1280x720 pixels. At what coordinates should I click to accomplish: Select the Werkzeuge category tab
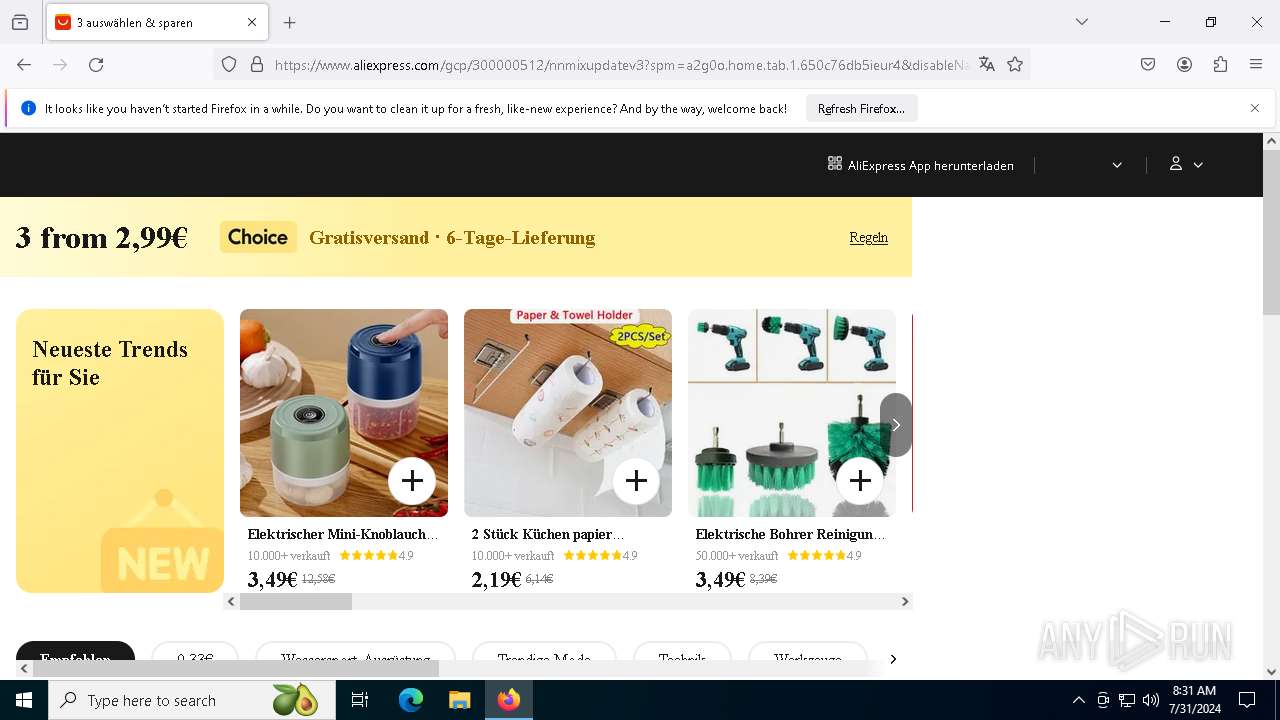(808, 658)
